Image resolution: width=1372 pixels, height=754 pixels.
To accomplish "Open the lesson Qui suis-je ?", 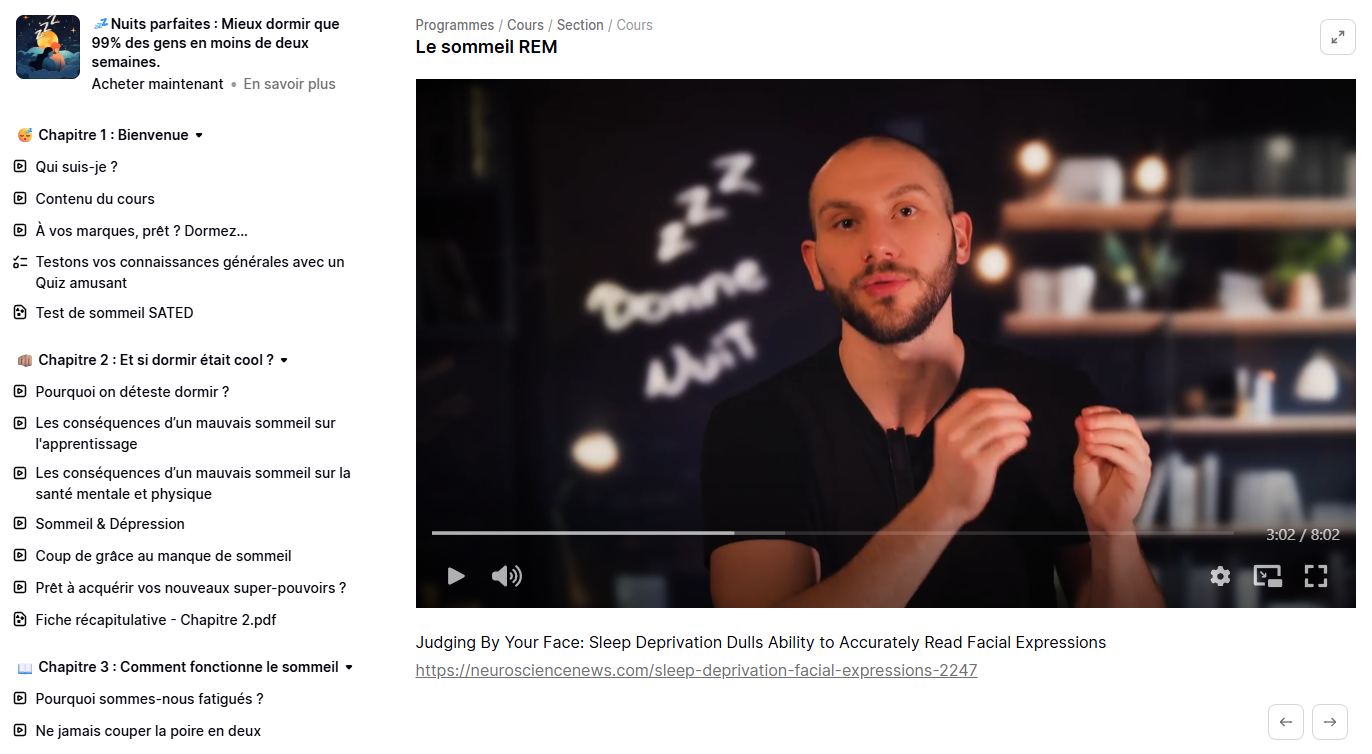I will click(77, 167).
